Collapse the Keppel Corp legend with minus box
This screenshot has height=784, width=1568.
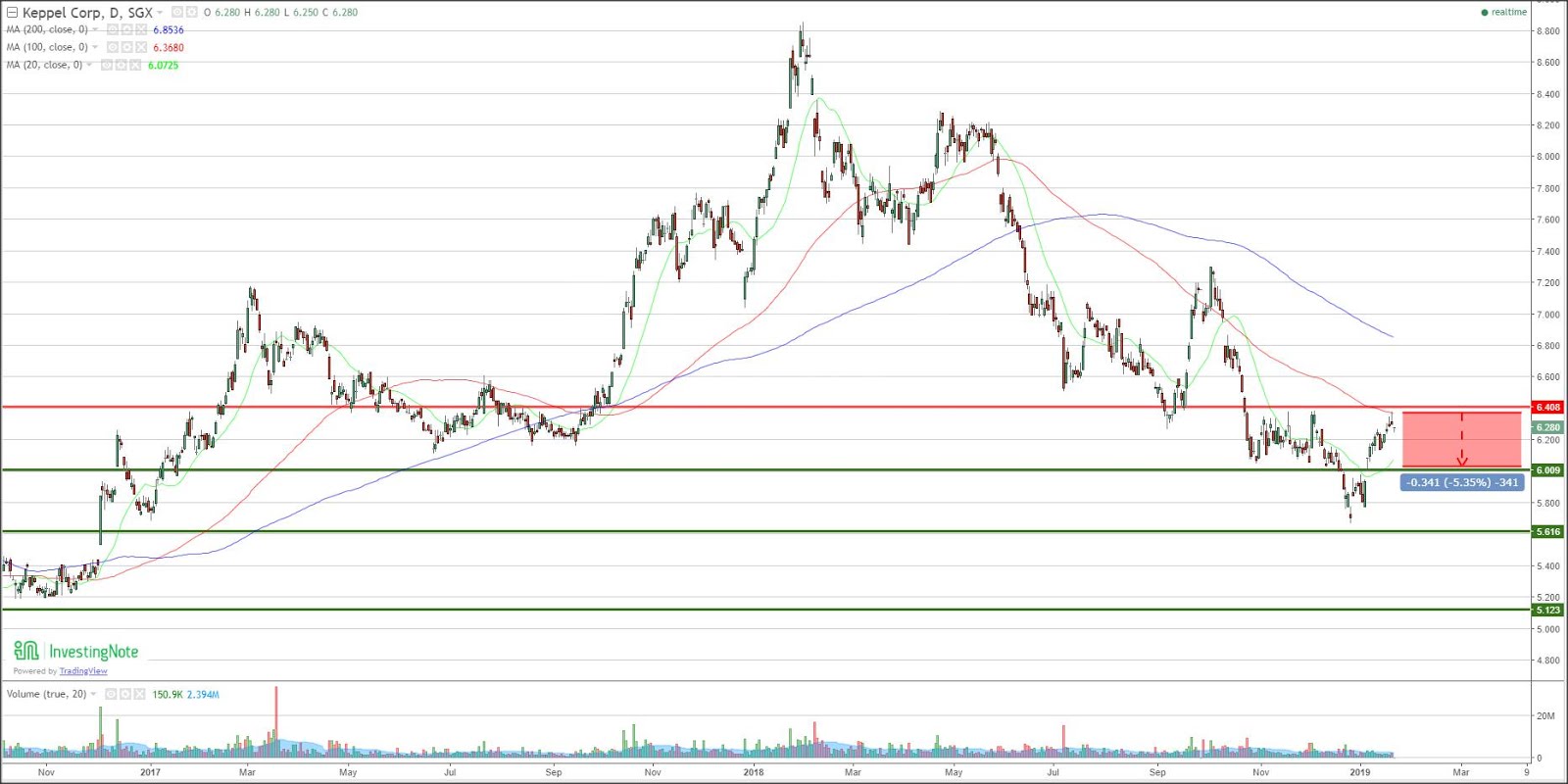(12, 12)
